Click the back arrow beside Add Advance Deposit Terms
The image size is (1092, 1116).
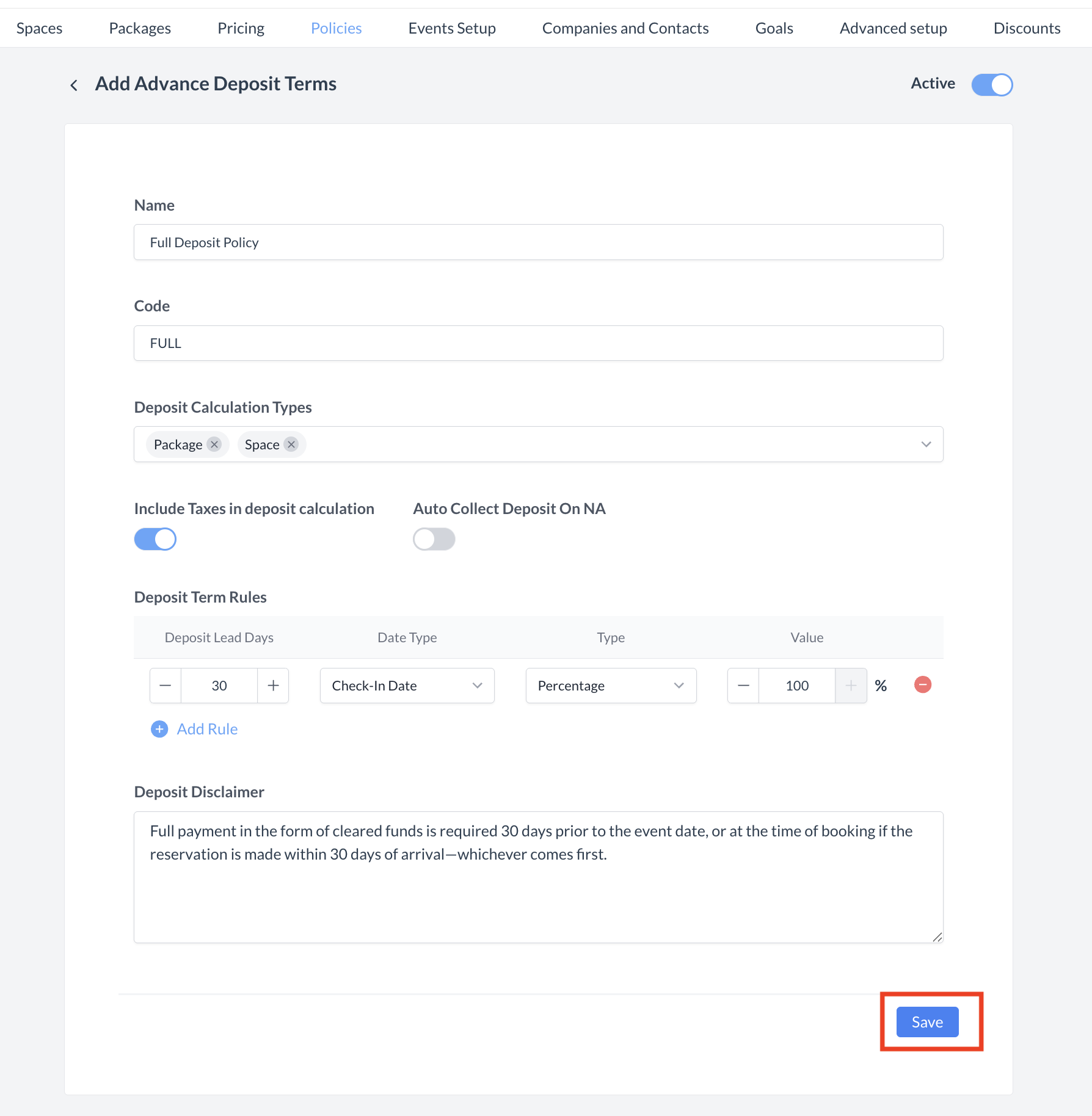tap(74, 85)
